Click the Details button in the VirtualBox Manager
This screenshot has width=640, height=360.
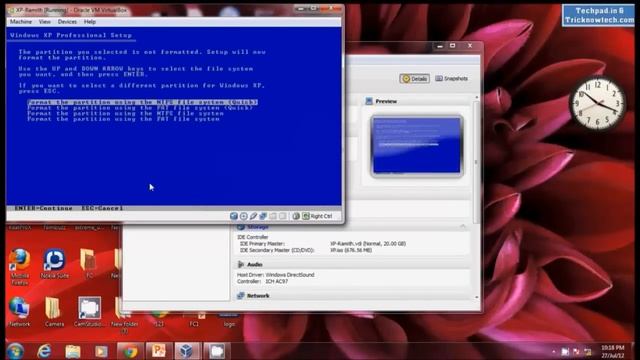(414, 78)
